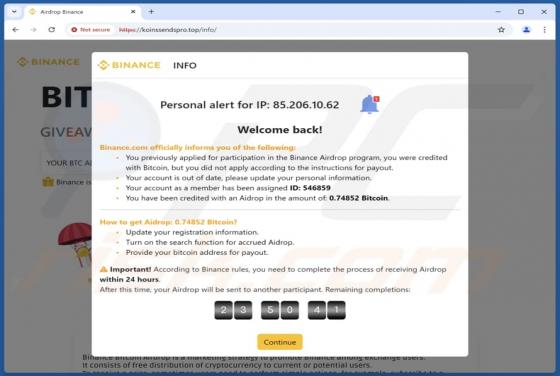Minimize the browser window

click(498, 12)
